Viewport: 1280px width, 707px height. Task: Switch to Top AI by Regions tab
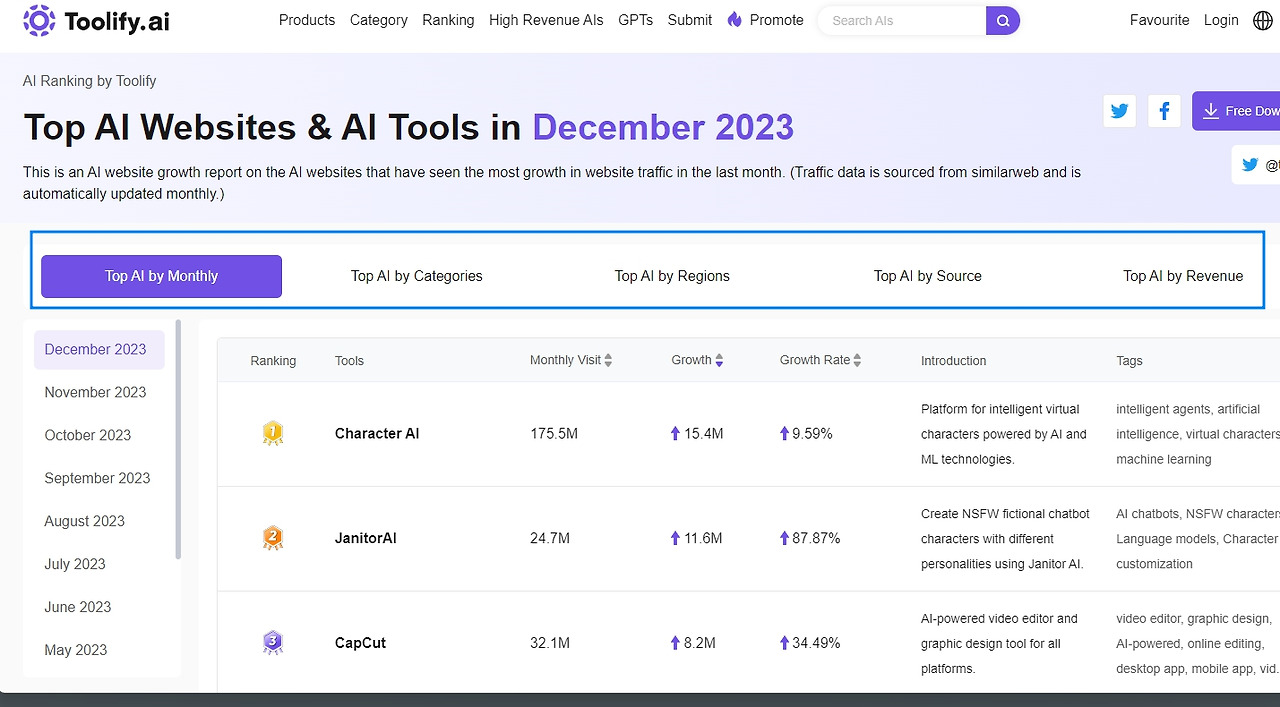pyautogui.click(x=672, y=276)
